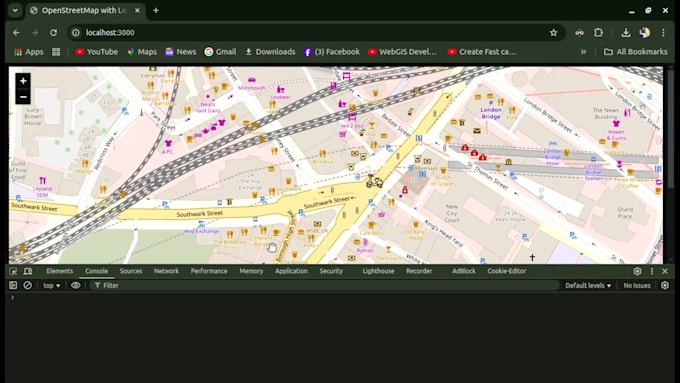Viewport: 680px width, 383px height.
Task: Open the Recorder tab
Action: tap(418, 271)
